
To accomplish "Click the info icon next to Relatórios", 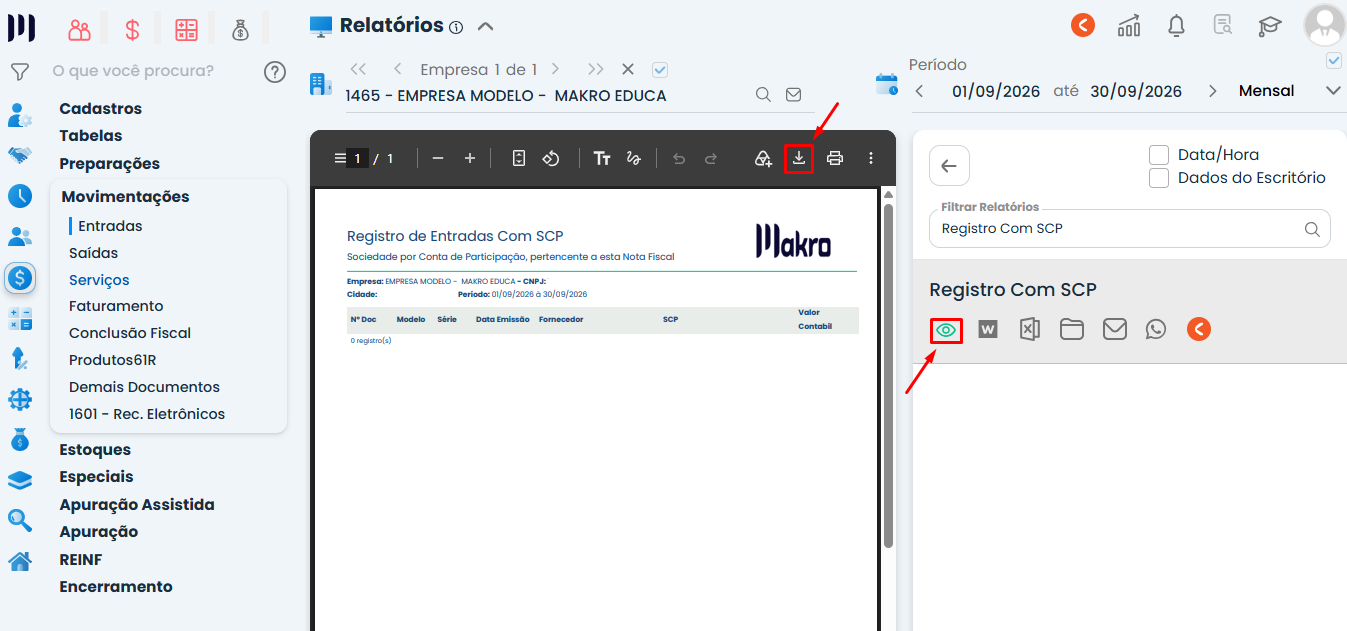I will (x=456, y=27).
